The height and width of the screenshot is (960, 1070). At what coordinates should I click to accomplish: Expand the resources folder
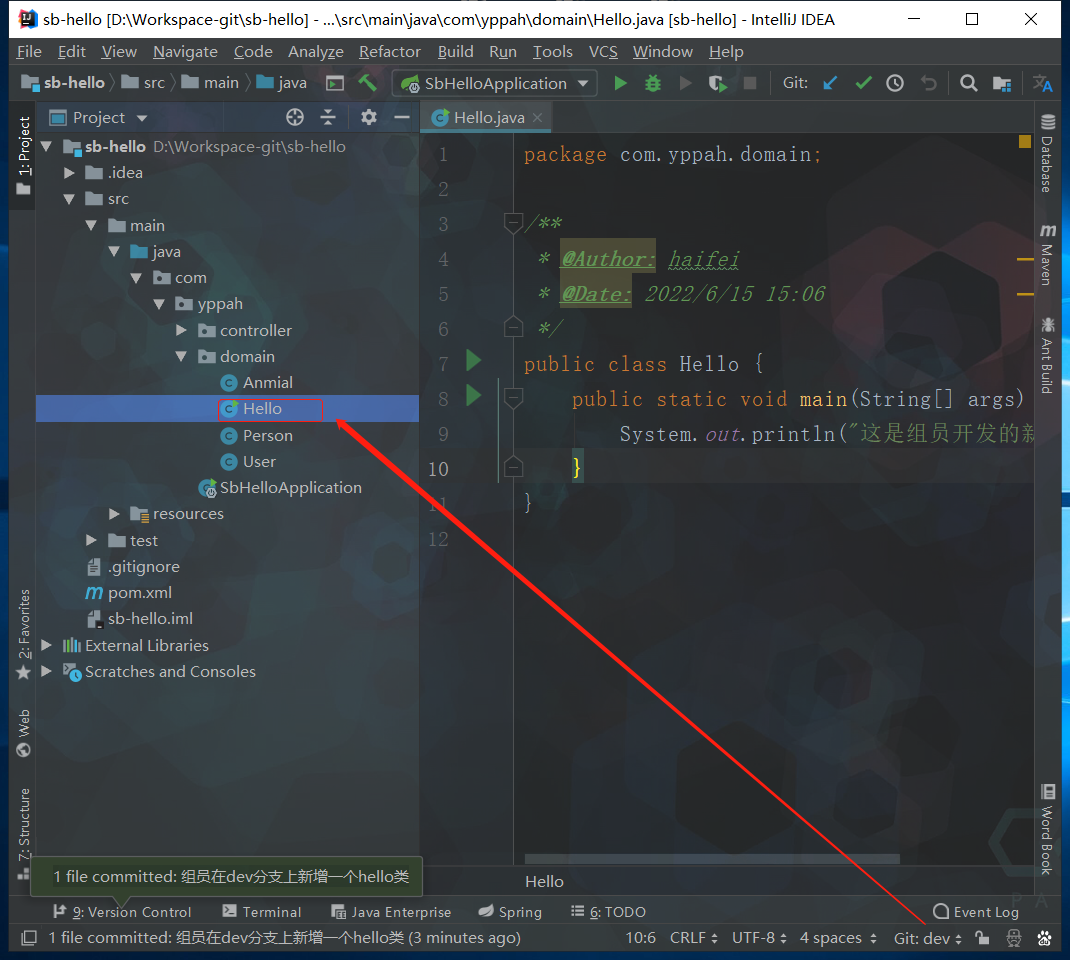coord(115,514)
